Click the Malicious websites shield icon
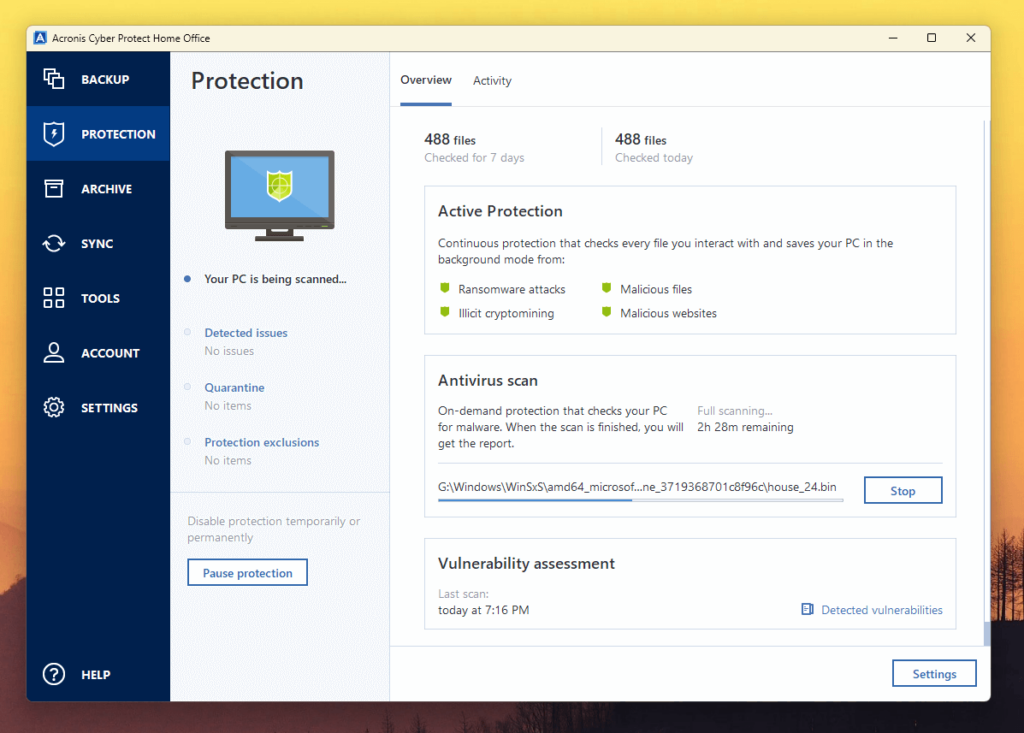The height and width of the screenshot is (733, 1024). click(x=606, y=312)
